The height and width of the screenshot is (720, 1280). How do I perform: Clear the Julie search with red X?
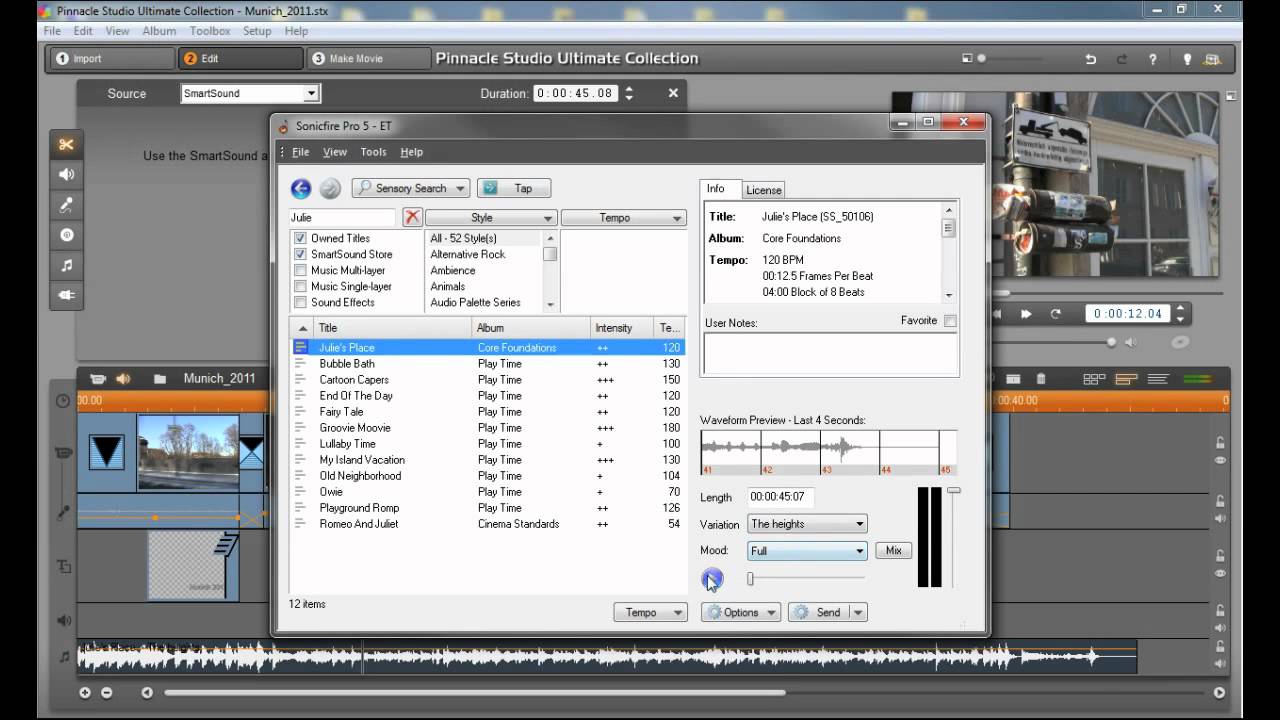(x=412, y=217)
